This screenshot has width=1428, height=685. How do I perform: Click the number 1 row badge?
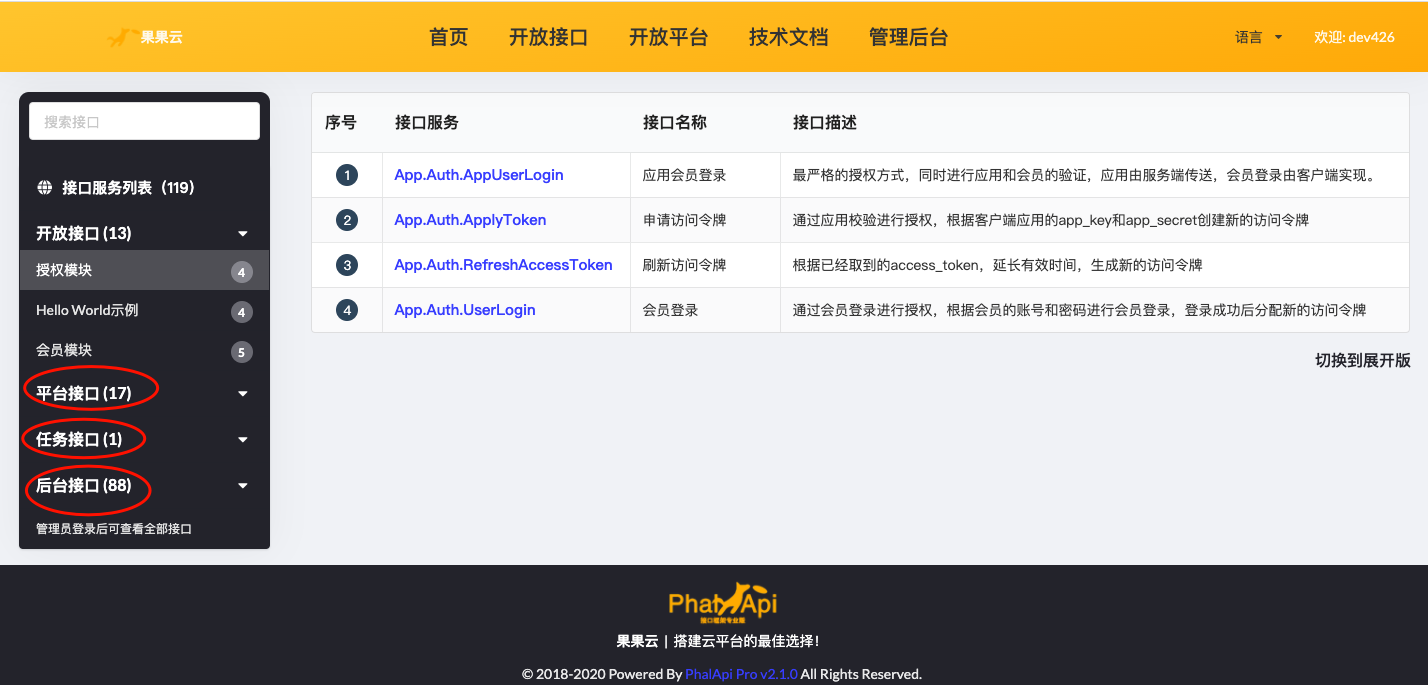347,175
